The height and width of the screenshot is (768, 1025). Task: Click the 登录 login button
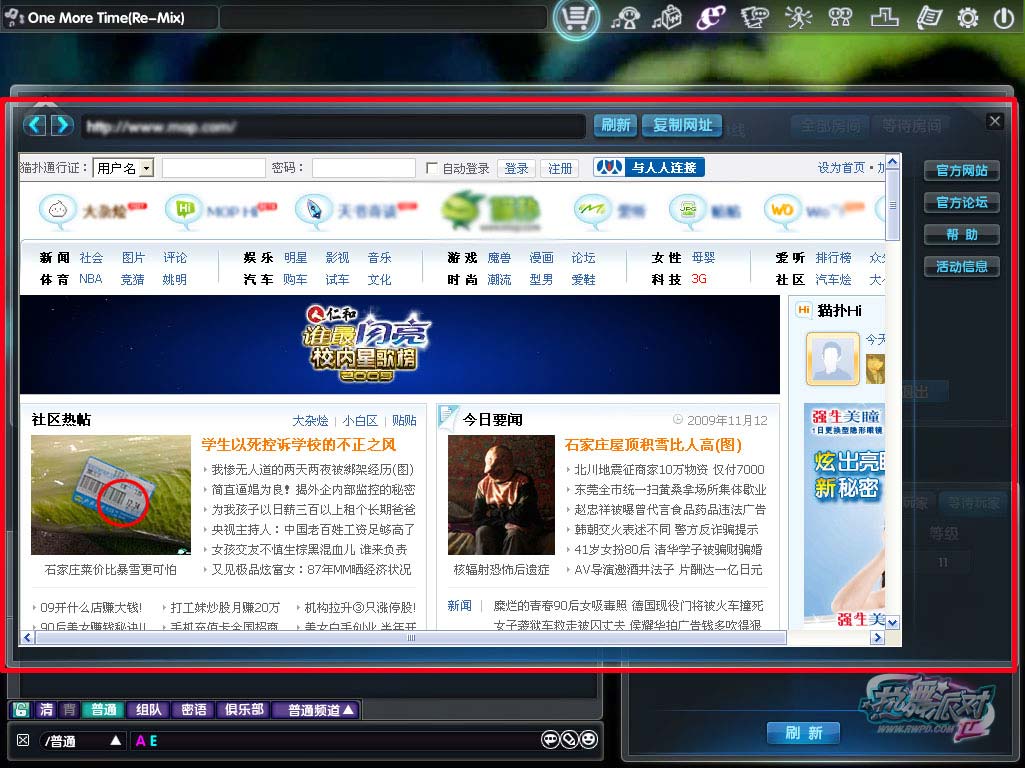516,169
